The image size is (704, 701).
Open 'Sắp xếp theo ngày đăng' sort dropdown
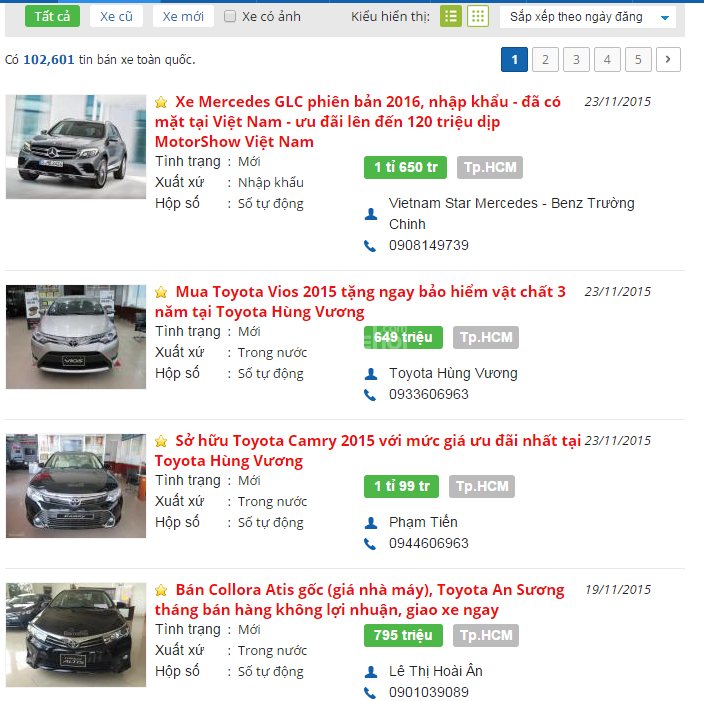(588, 17)
